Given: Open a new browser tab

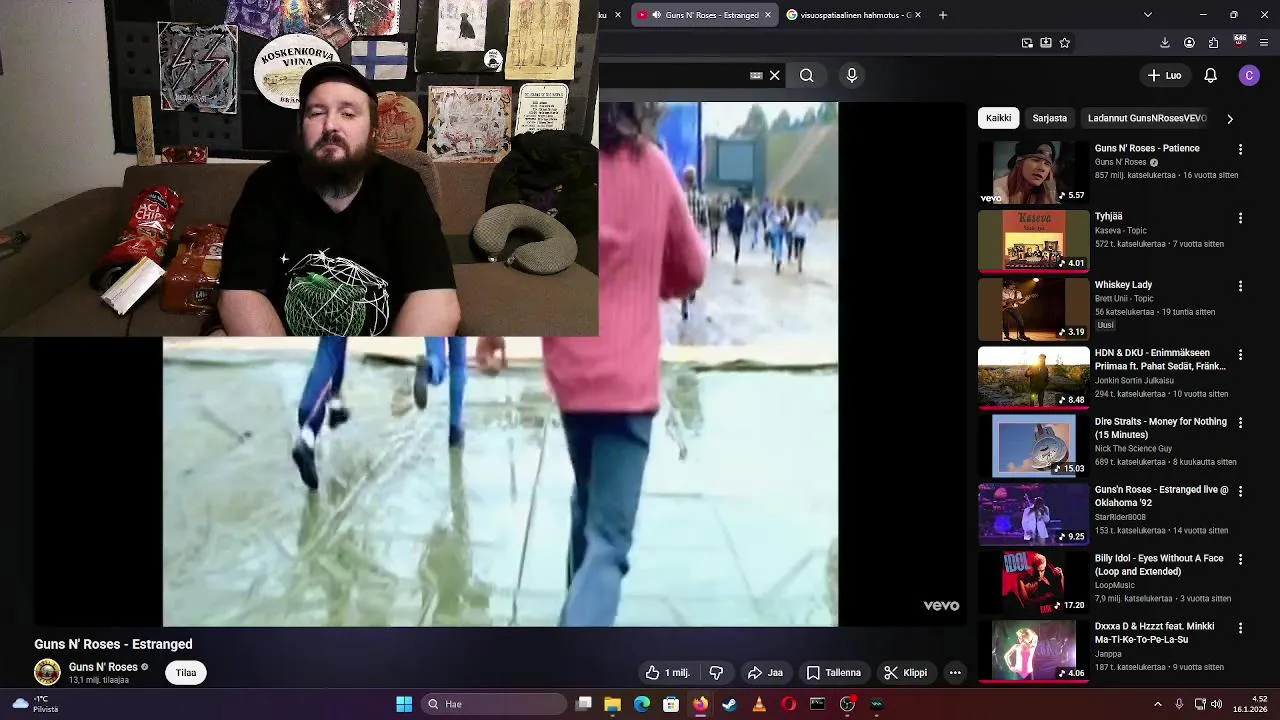Looking at the screenshot, I should (x=942, y=15).
